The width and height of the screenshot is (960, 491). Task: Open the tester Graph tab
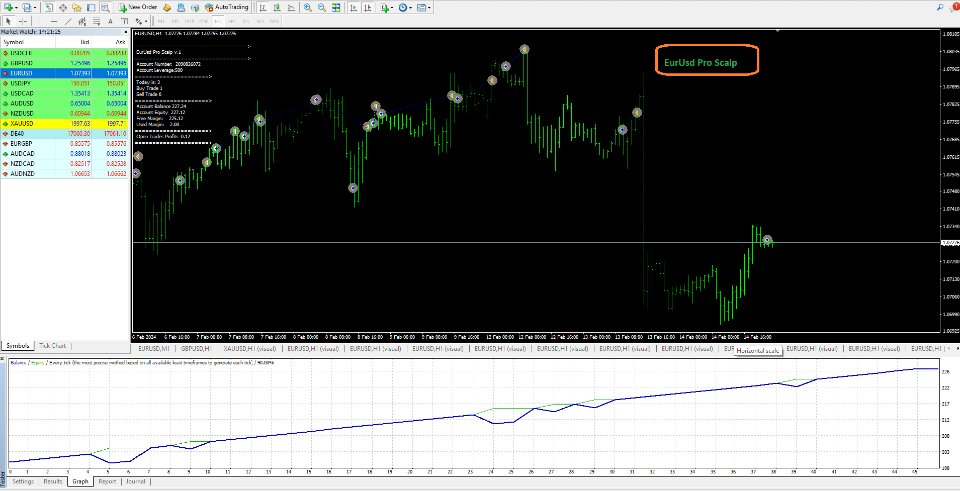pos(80,482)
